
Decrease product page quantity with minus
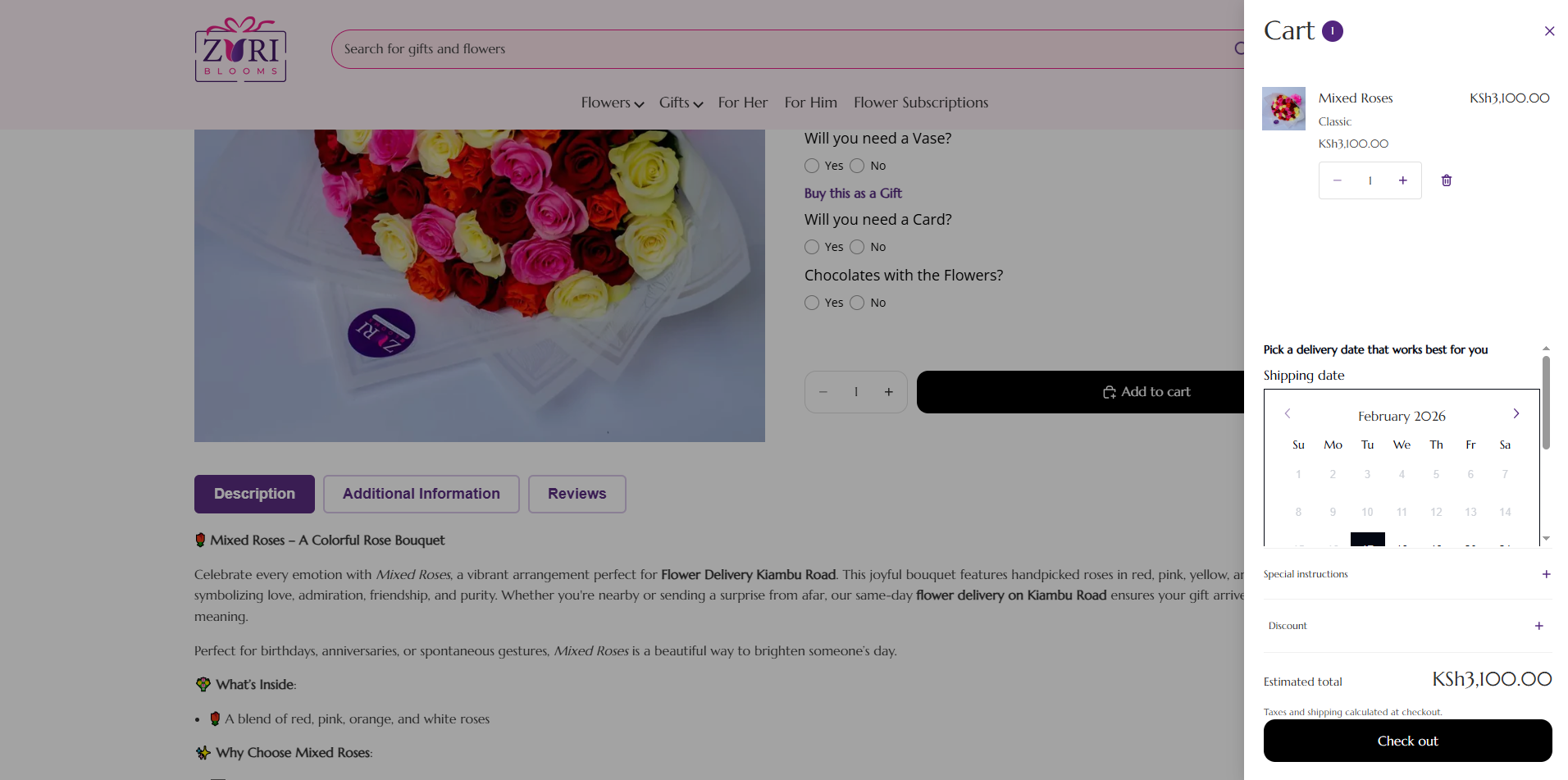823,392
